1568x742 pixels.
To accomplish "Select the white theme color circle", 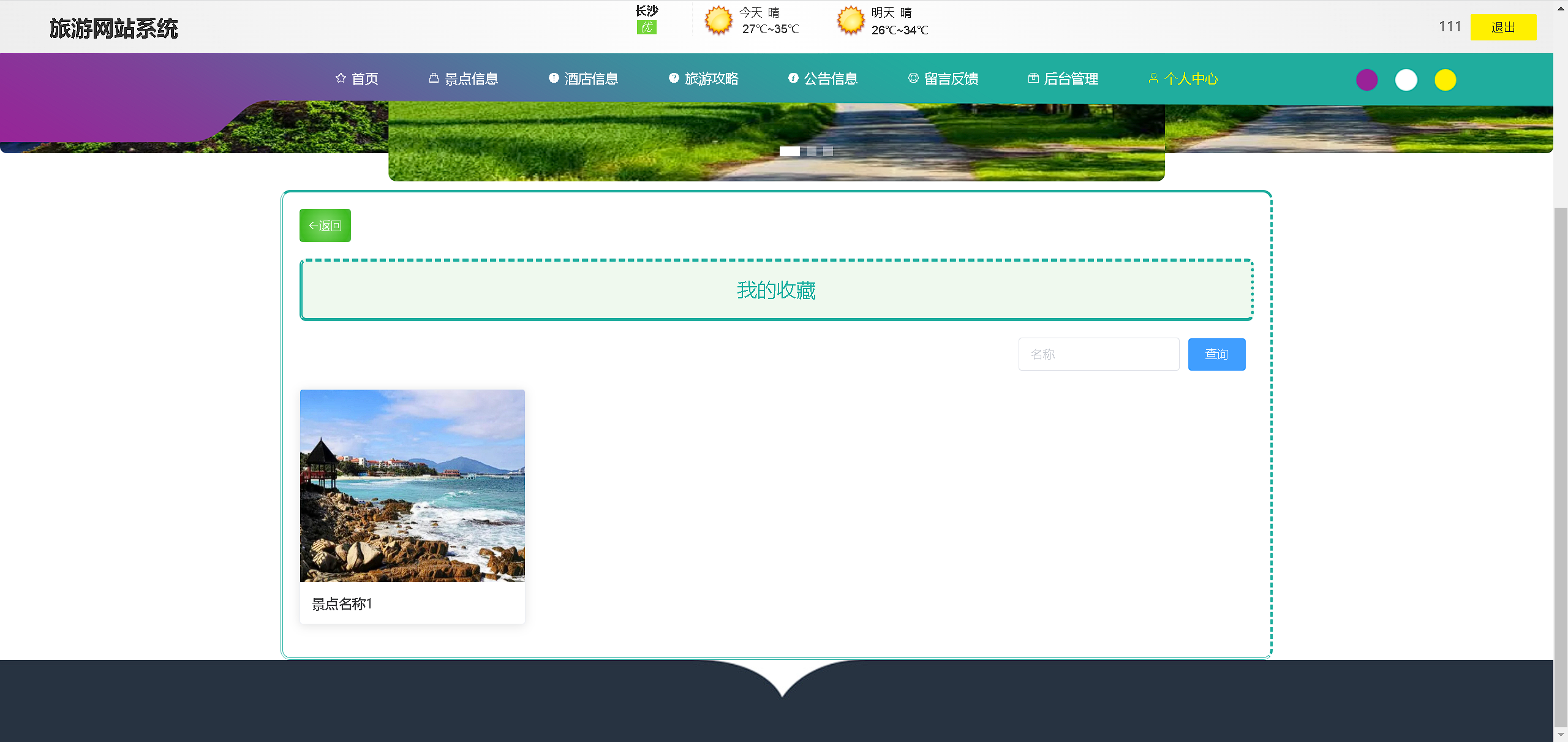I will [x=1406, y=80].
